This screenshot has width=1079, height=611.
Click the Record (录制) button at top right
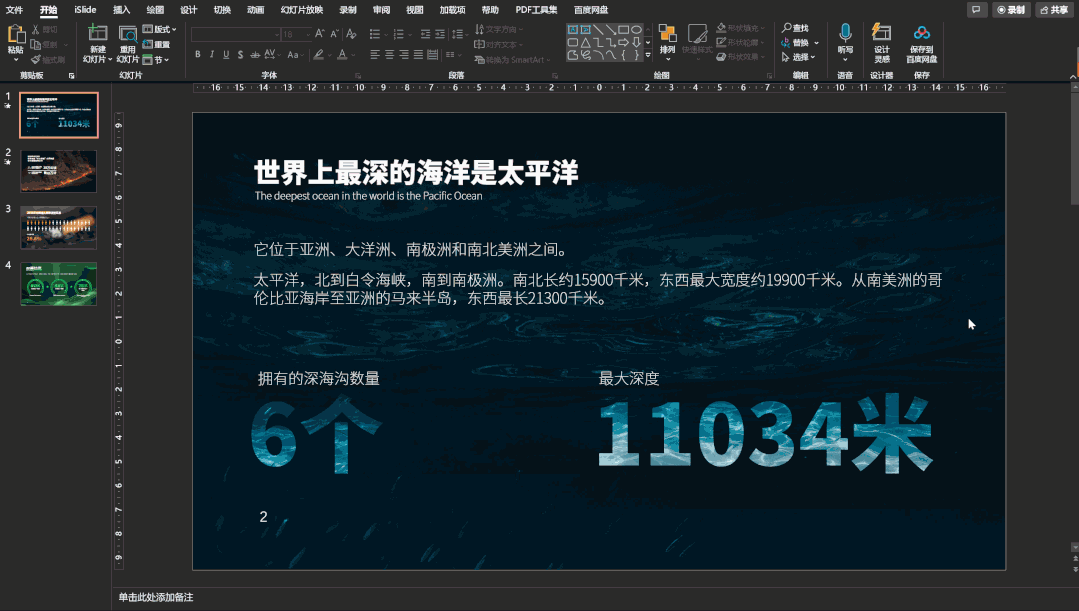pyautogui.click(x=1011, y=10)
